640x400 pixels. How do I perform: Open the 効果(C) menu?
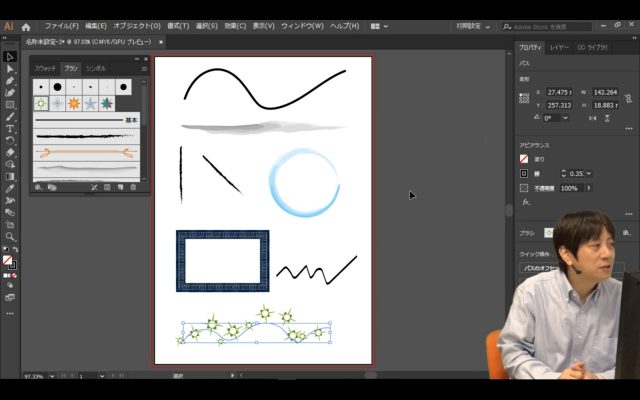click(235, 26)
